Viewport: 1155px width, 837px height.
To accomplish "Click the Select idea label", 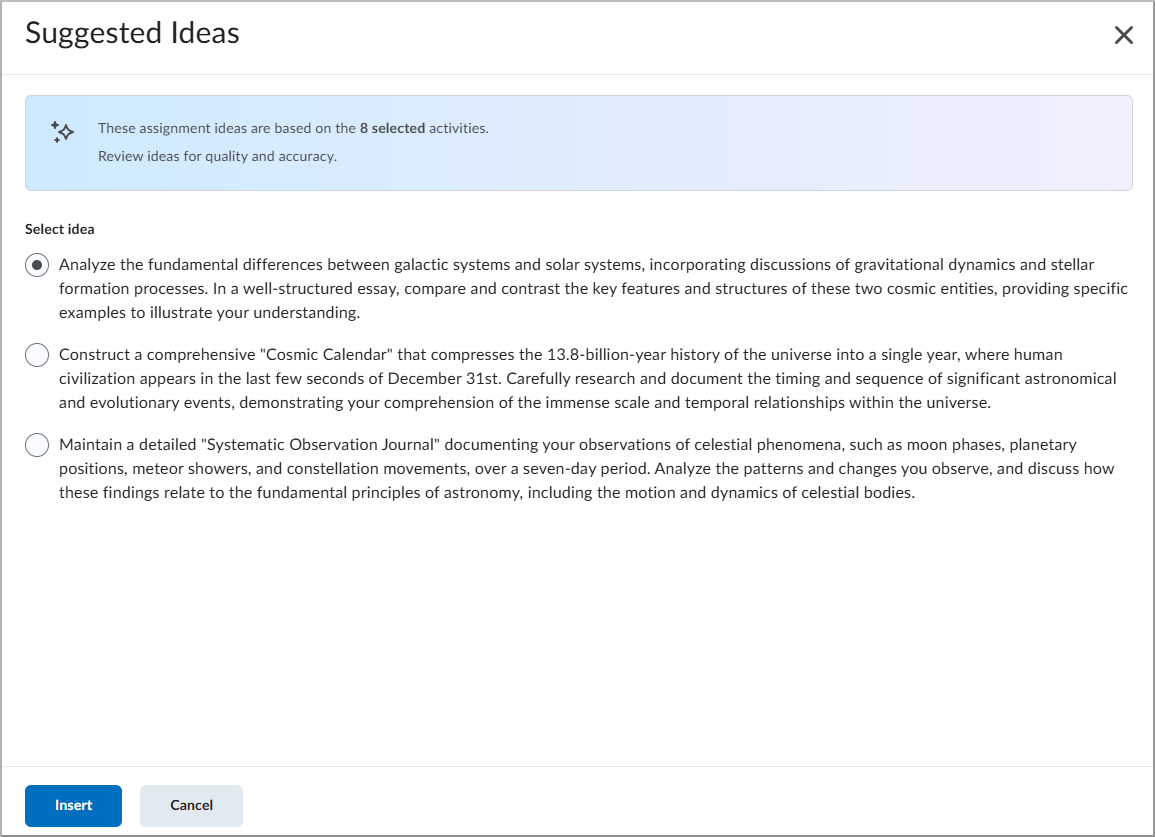I will pyautogui.click(x=58, y=229).
